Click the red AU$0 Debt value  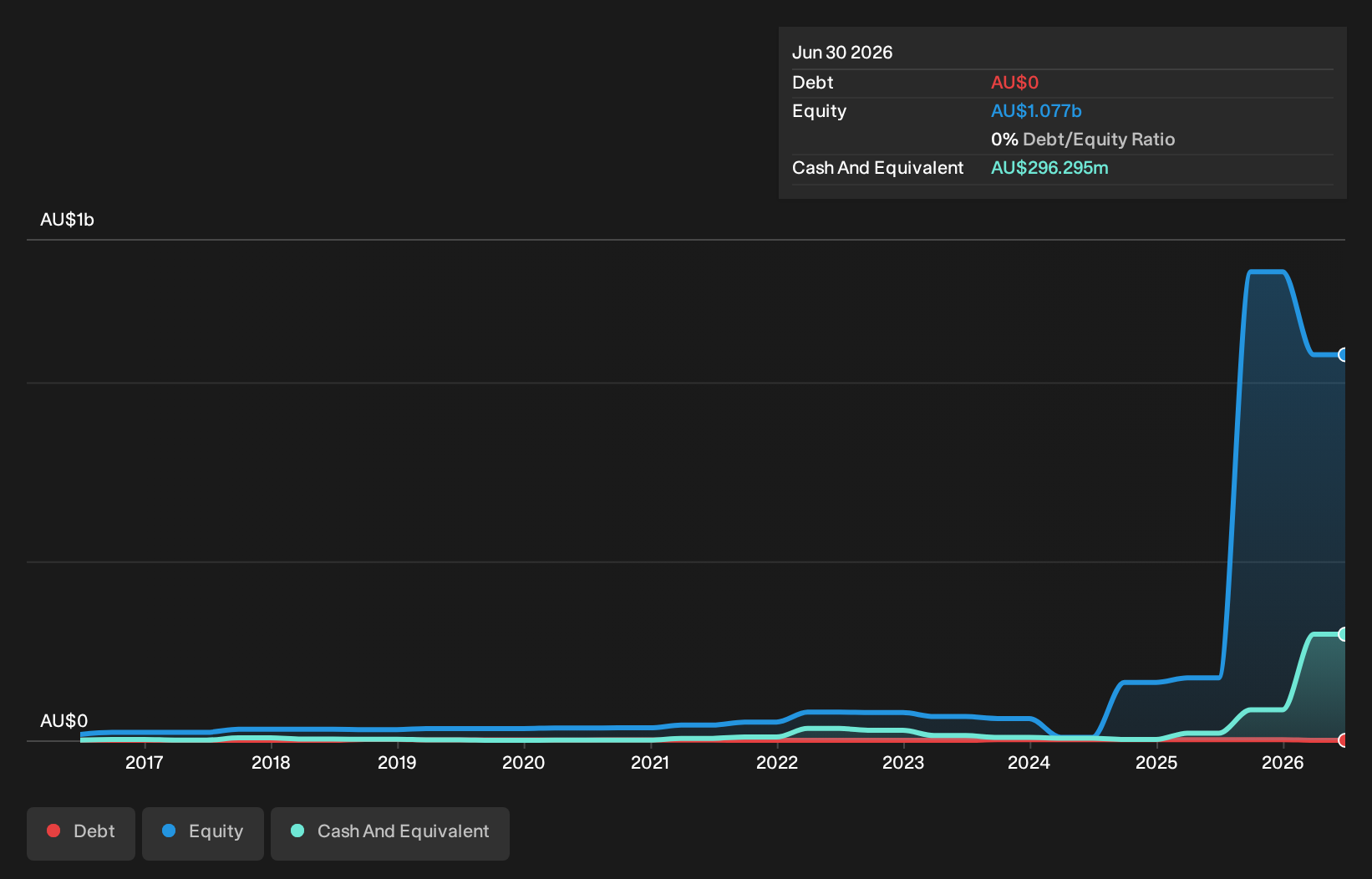pyautogui.click(x=1014, y=83)
